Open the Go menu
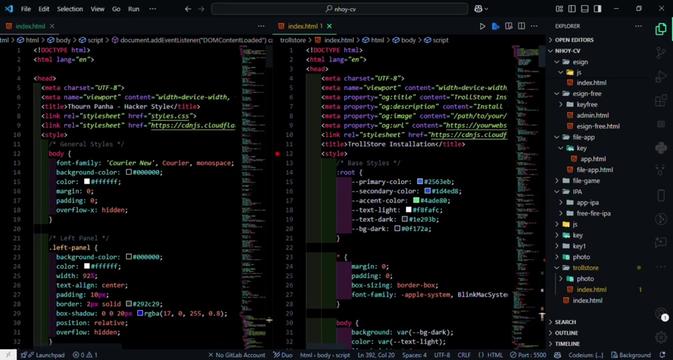 [x=116, y=9]
